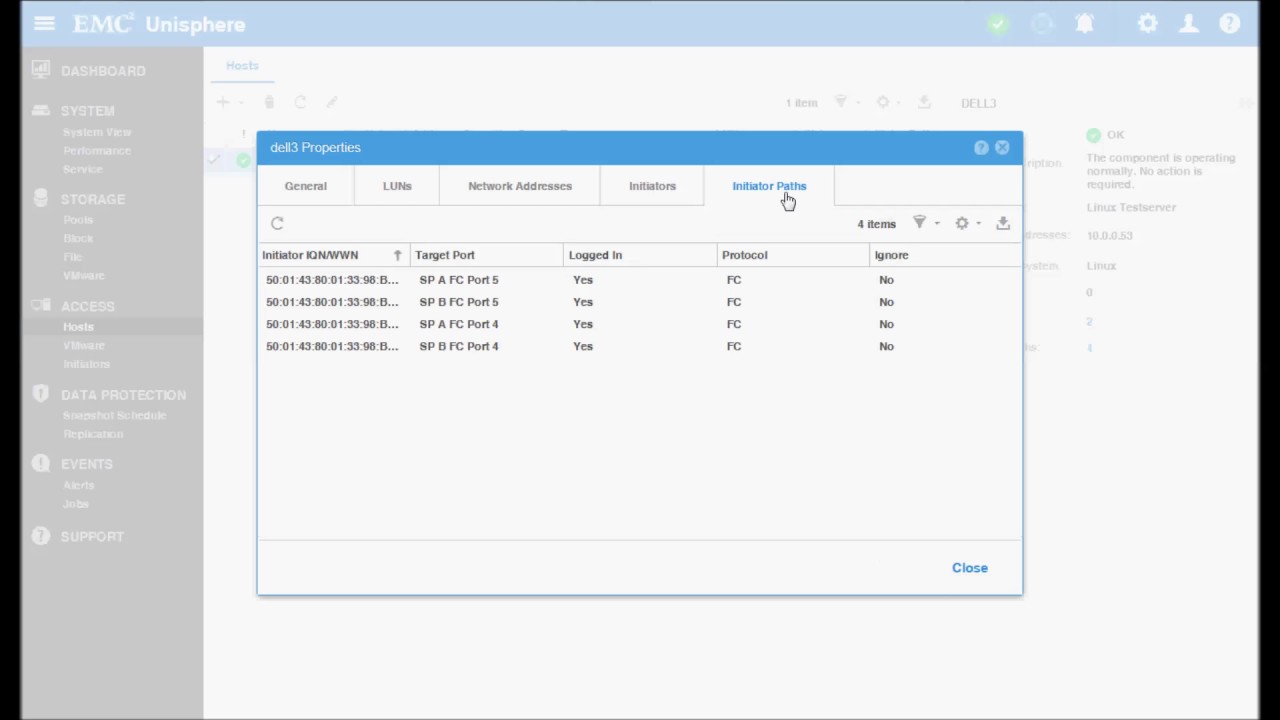Image resolution: width=1280 pixels, height=720 pixels.
Task: Open Initiators under Access
Action: click(x=86, y=364)
